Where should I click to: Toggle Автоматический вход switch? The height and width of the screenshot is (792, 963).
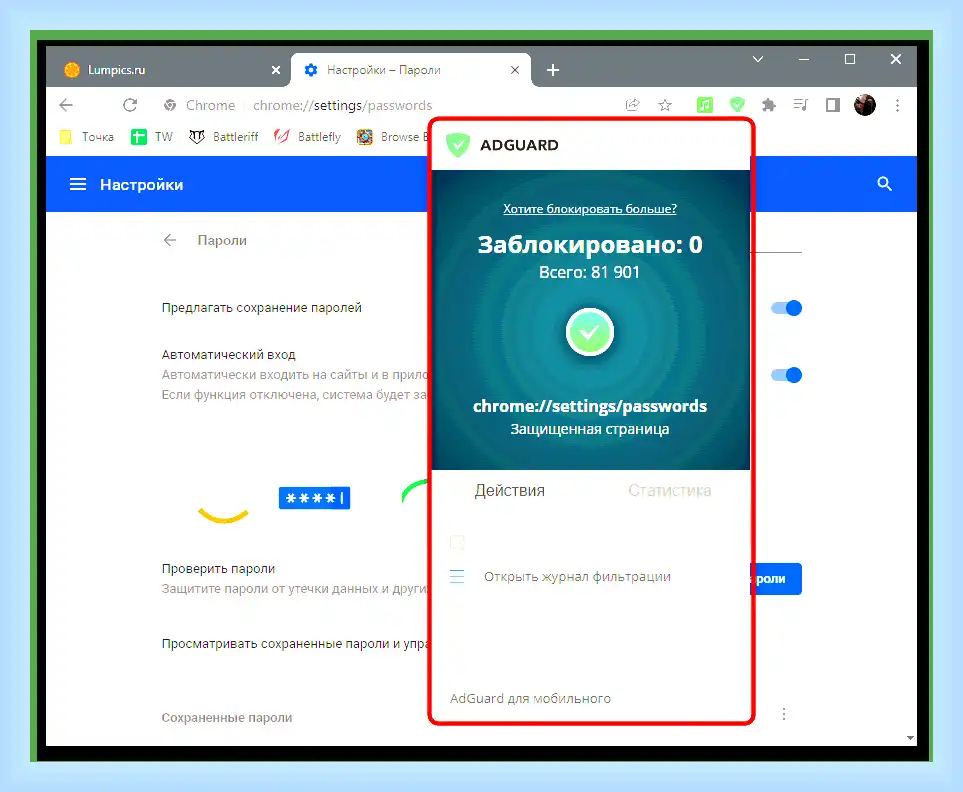[x=787, y=375]
